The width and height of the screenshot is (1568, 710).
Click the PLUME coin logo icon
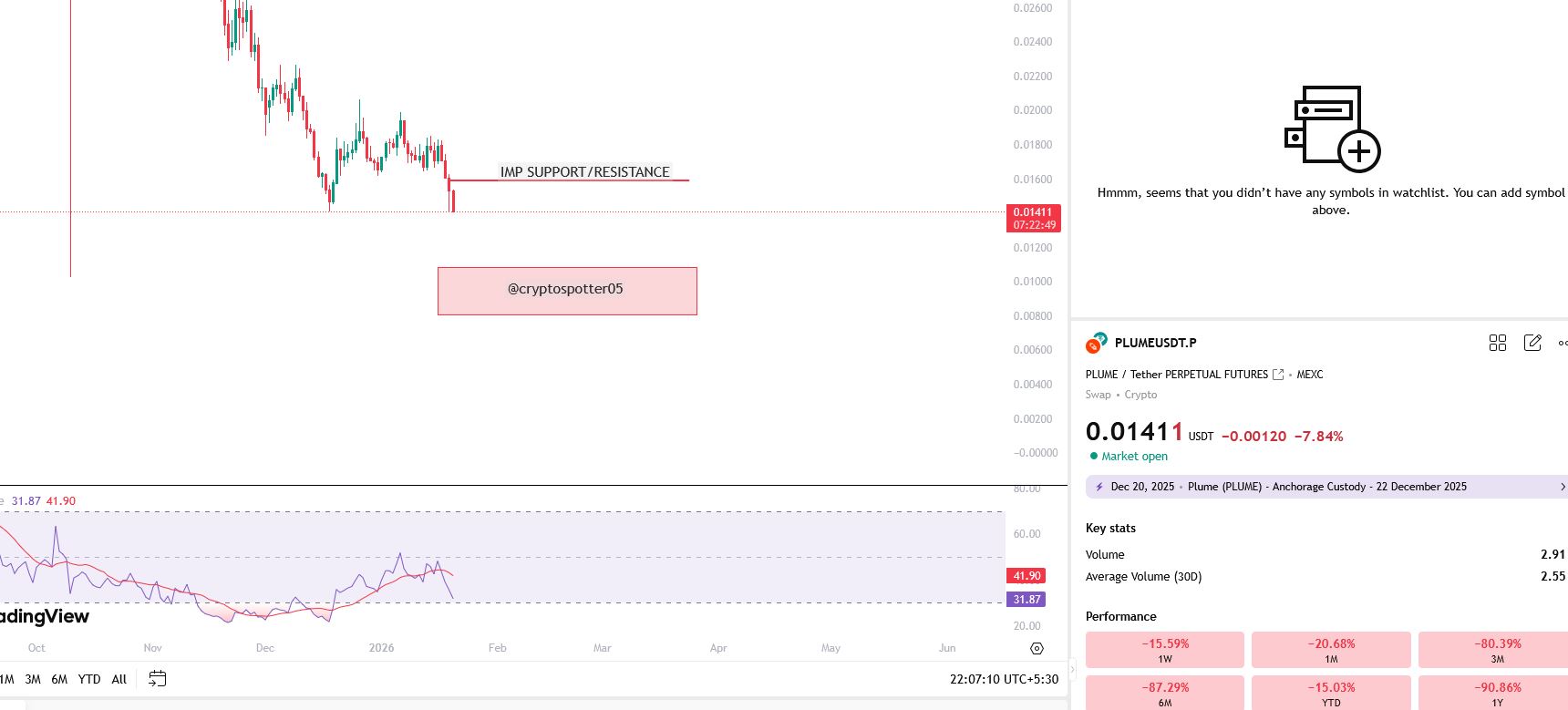[1096, 343]
